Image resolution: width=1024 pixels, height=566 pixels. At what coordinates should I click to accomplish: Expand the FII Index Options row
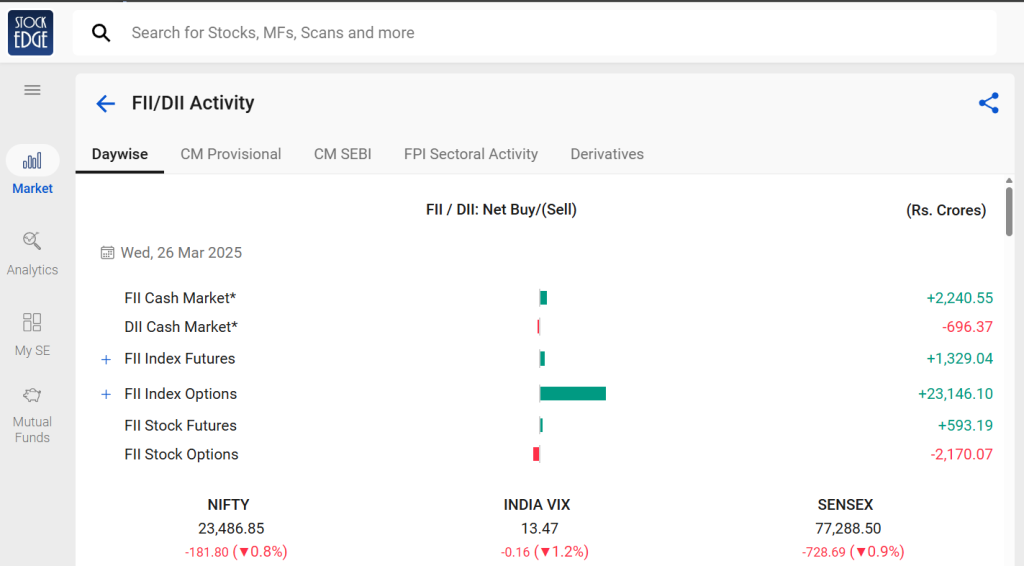[106, 395]
